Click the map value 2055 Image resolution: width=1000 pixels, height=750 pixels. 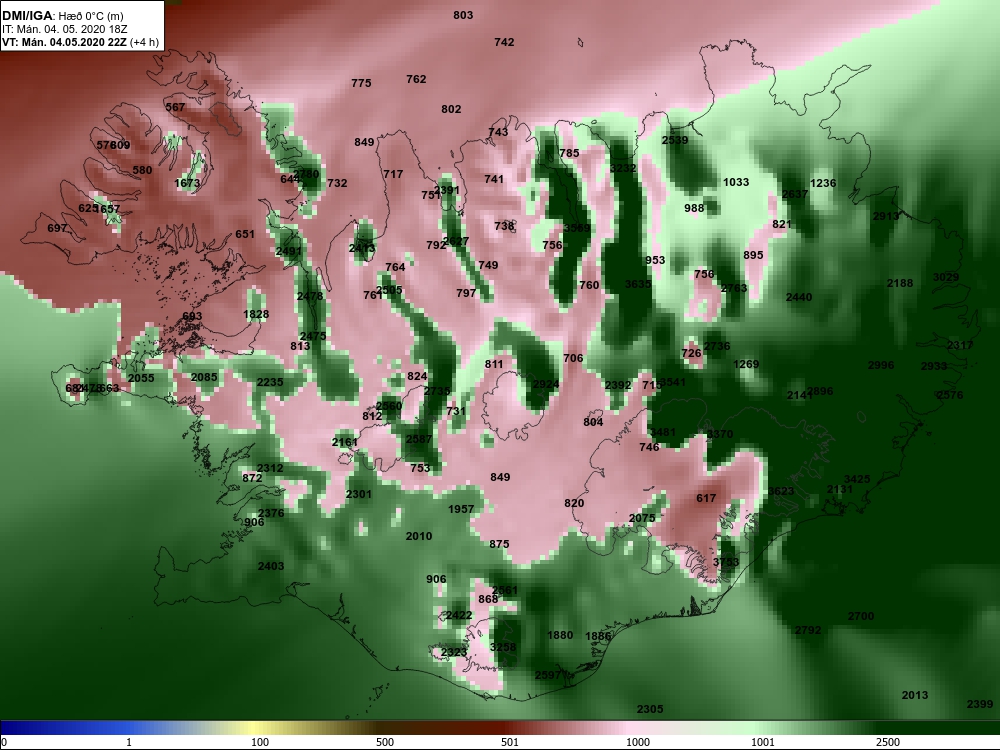[x=141, y=378]
